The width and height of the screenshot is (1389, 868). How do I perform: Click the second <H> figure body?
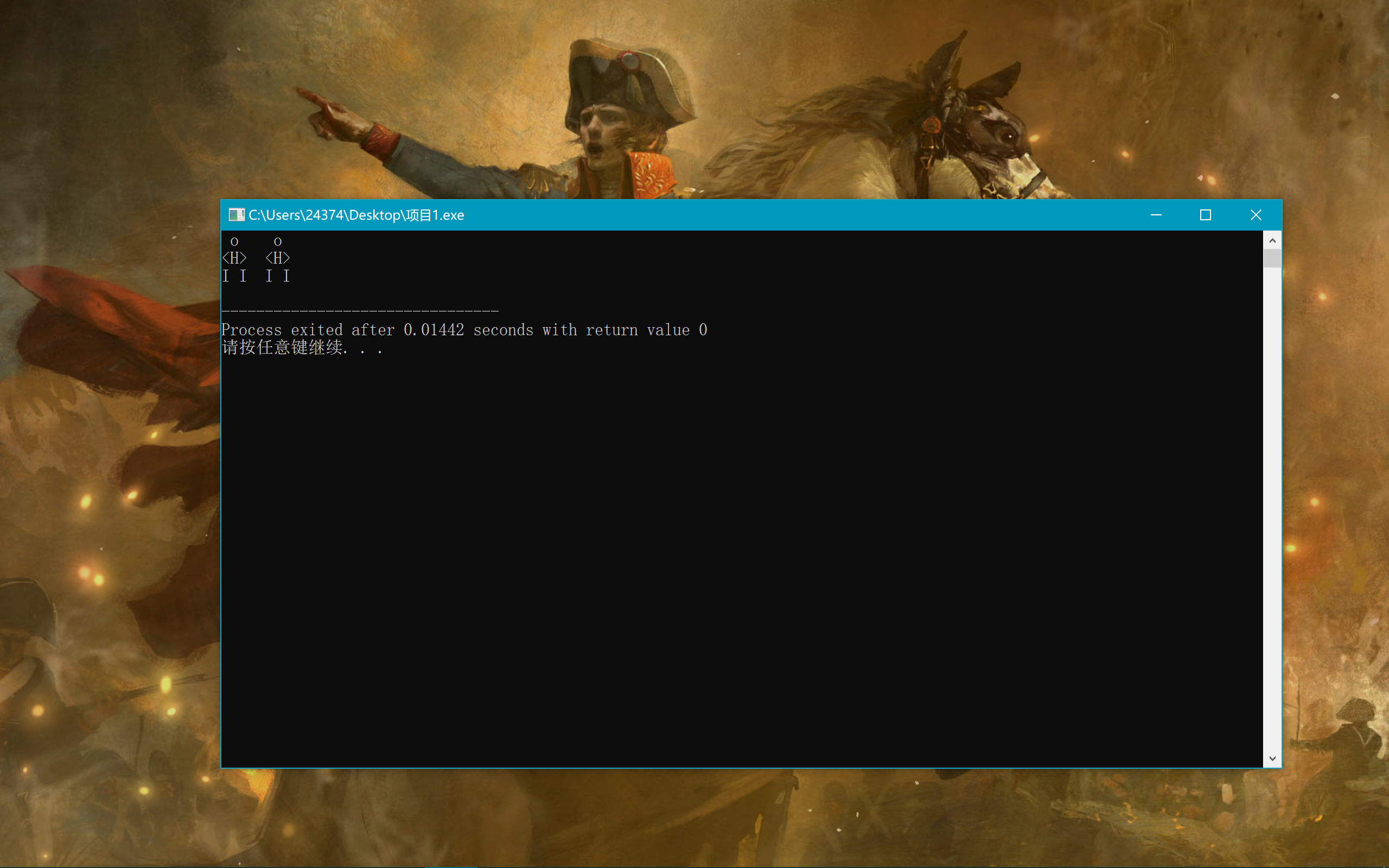(278, 258)
